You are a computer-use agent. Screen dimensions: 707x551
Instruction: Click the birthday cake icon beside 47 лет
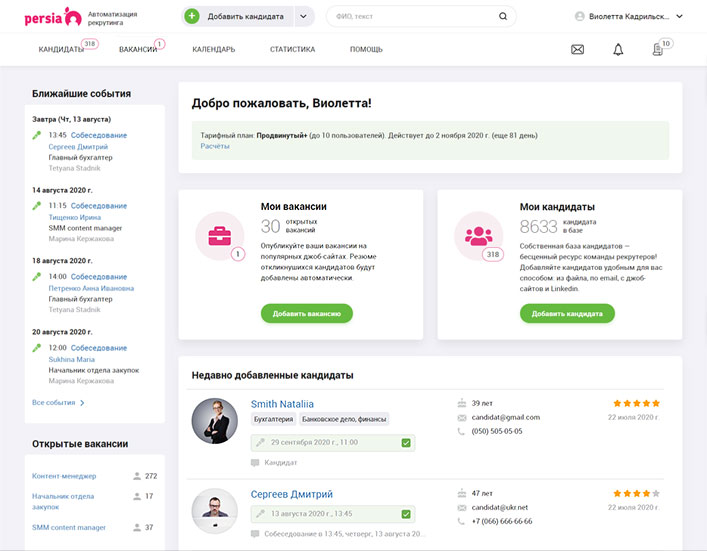[462, 493]
